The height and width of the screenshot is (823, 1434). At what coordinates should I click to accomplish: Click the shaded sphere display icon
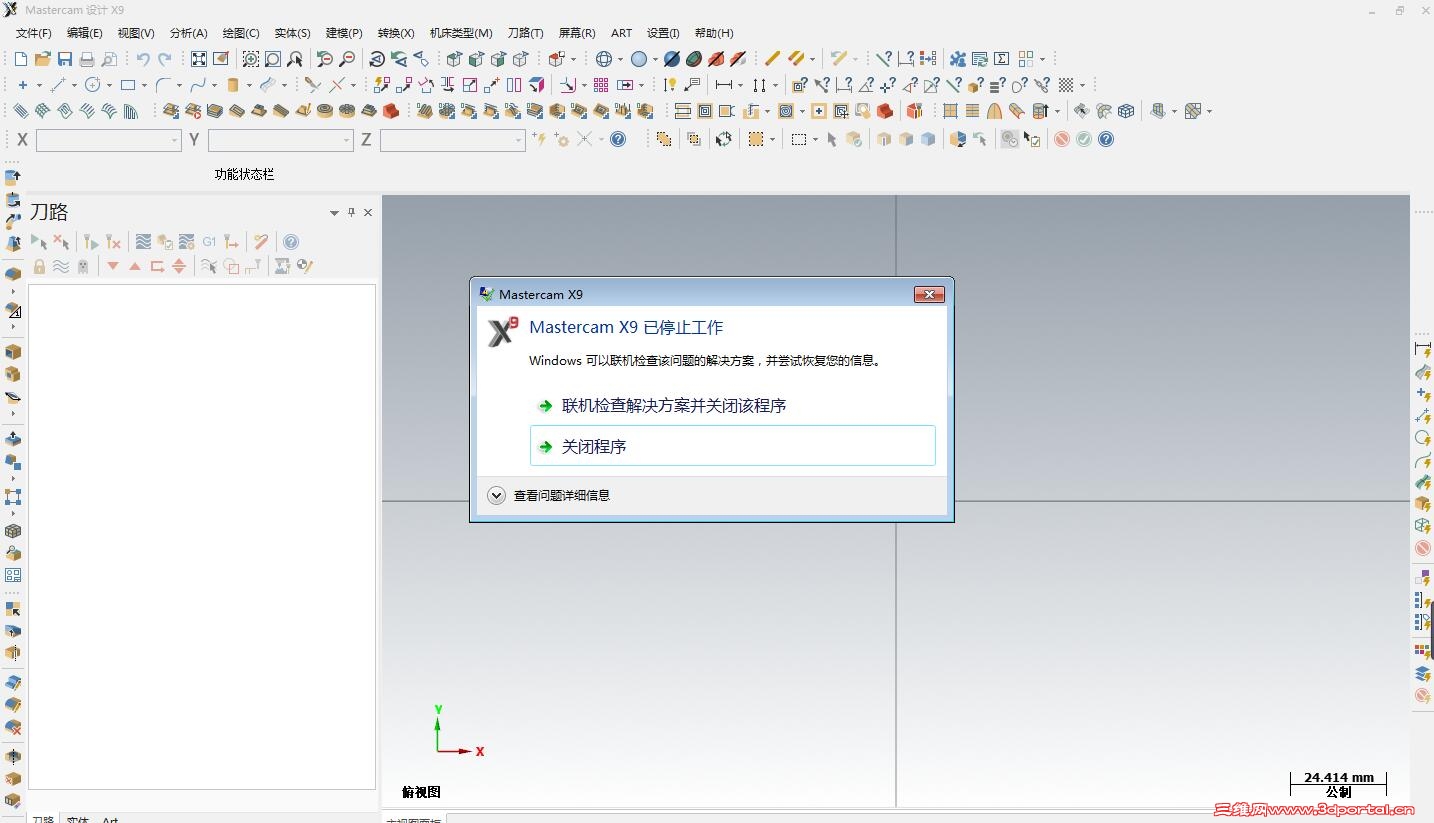639,59
